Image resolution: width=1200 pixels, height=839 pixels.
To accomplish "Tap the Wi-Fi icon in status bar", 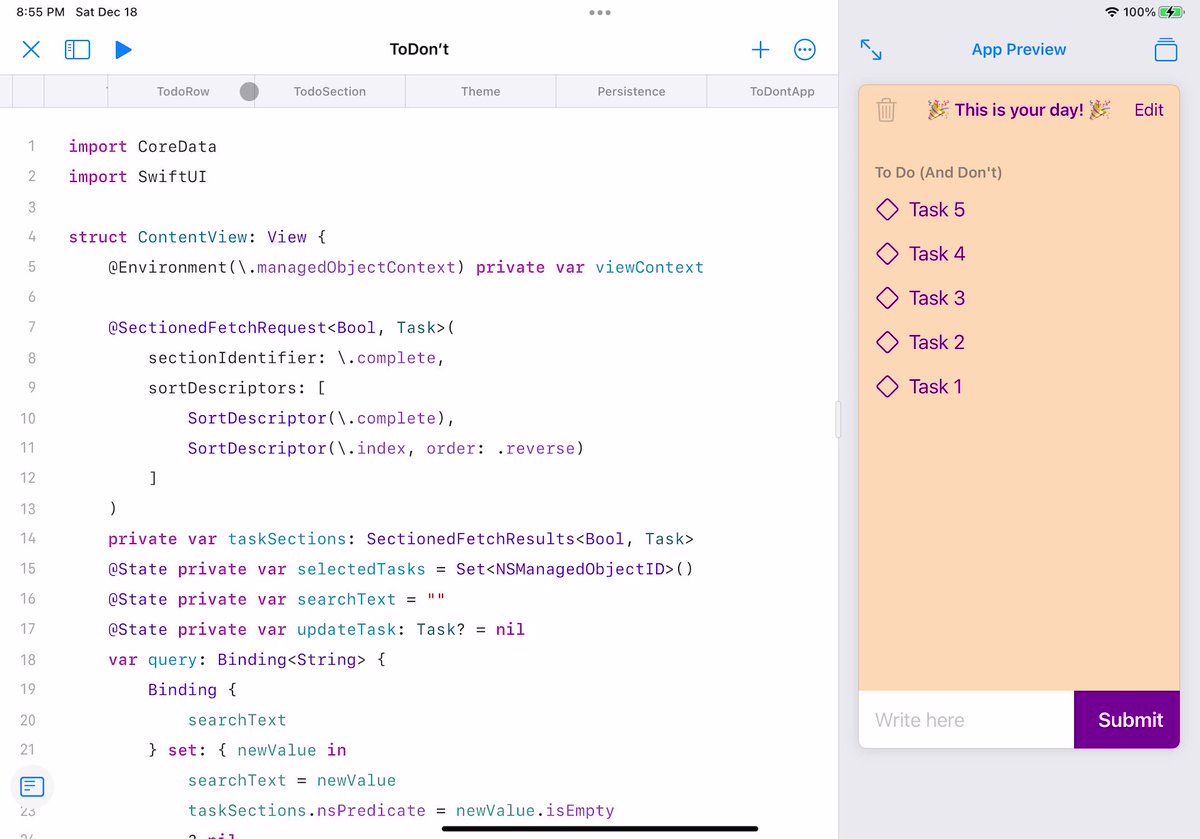I will (1112, 12).
